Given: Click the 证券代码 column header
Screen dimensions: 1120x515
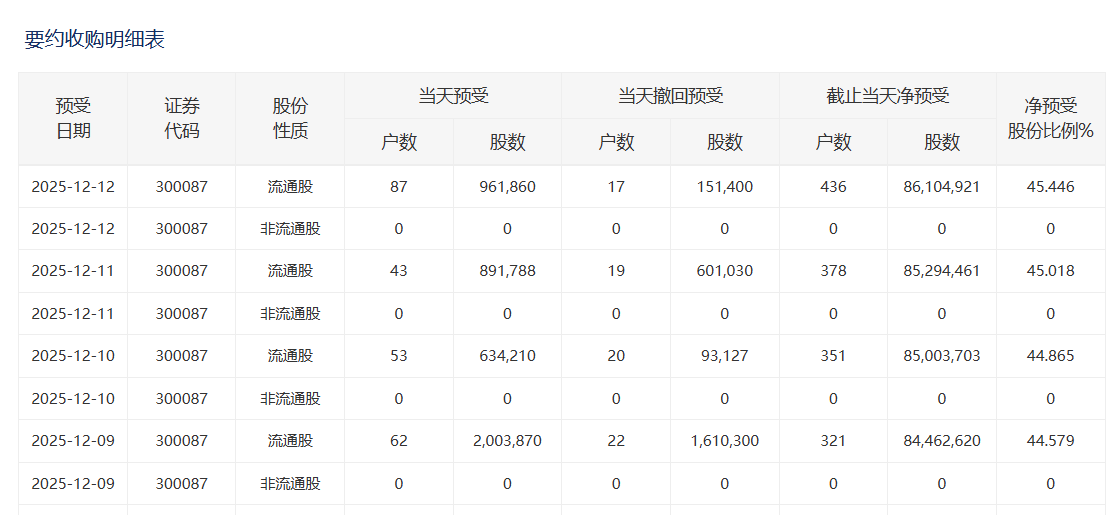Looking at the screenshot, I should coord(181,119).
